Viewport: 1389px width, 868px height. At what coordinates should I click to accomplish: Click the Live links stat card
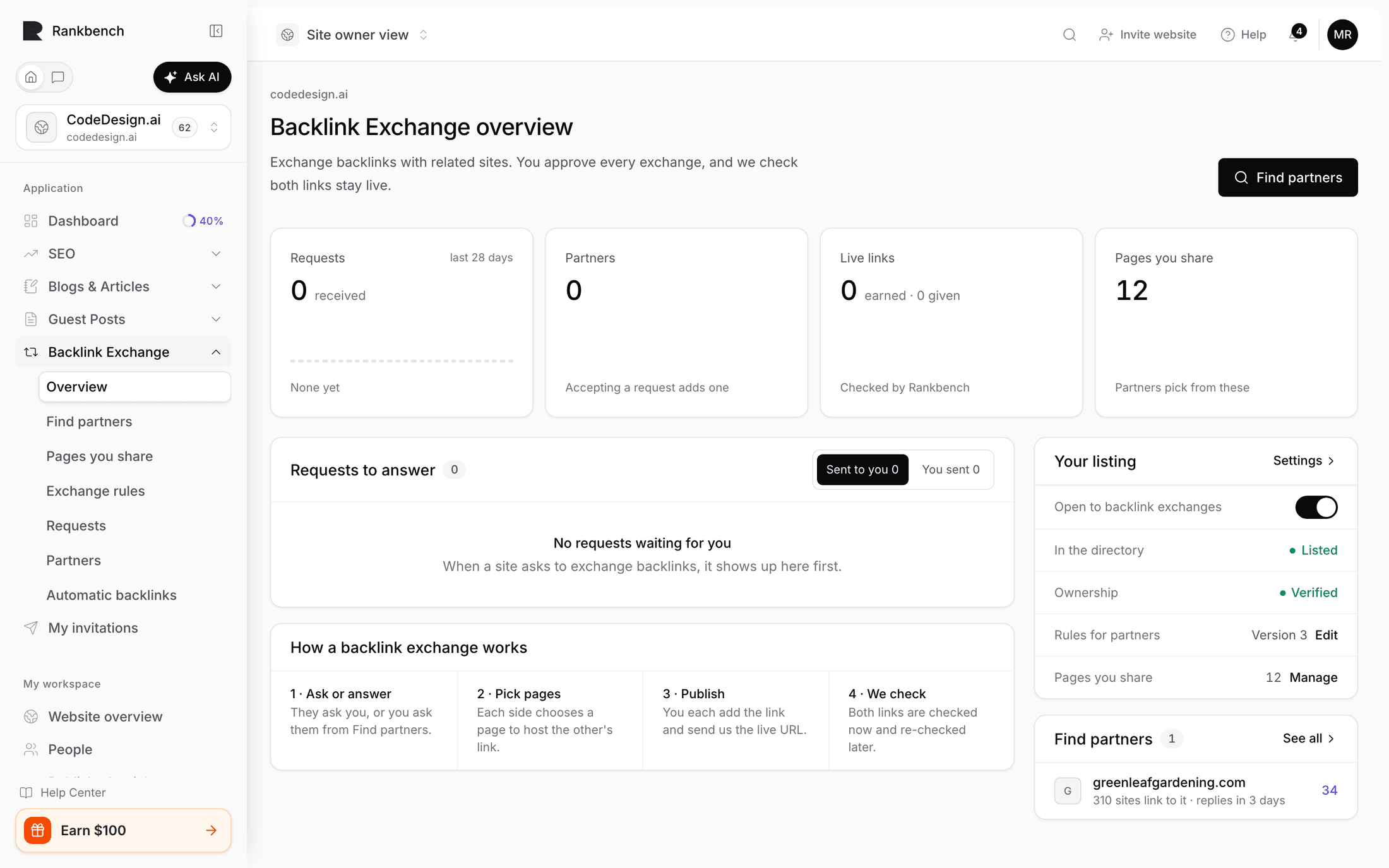point(951,323)
